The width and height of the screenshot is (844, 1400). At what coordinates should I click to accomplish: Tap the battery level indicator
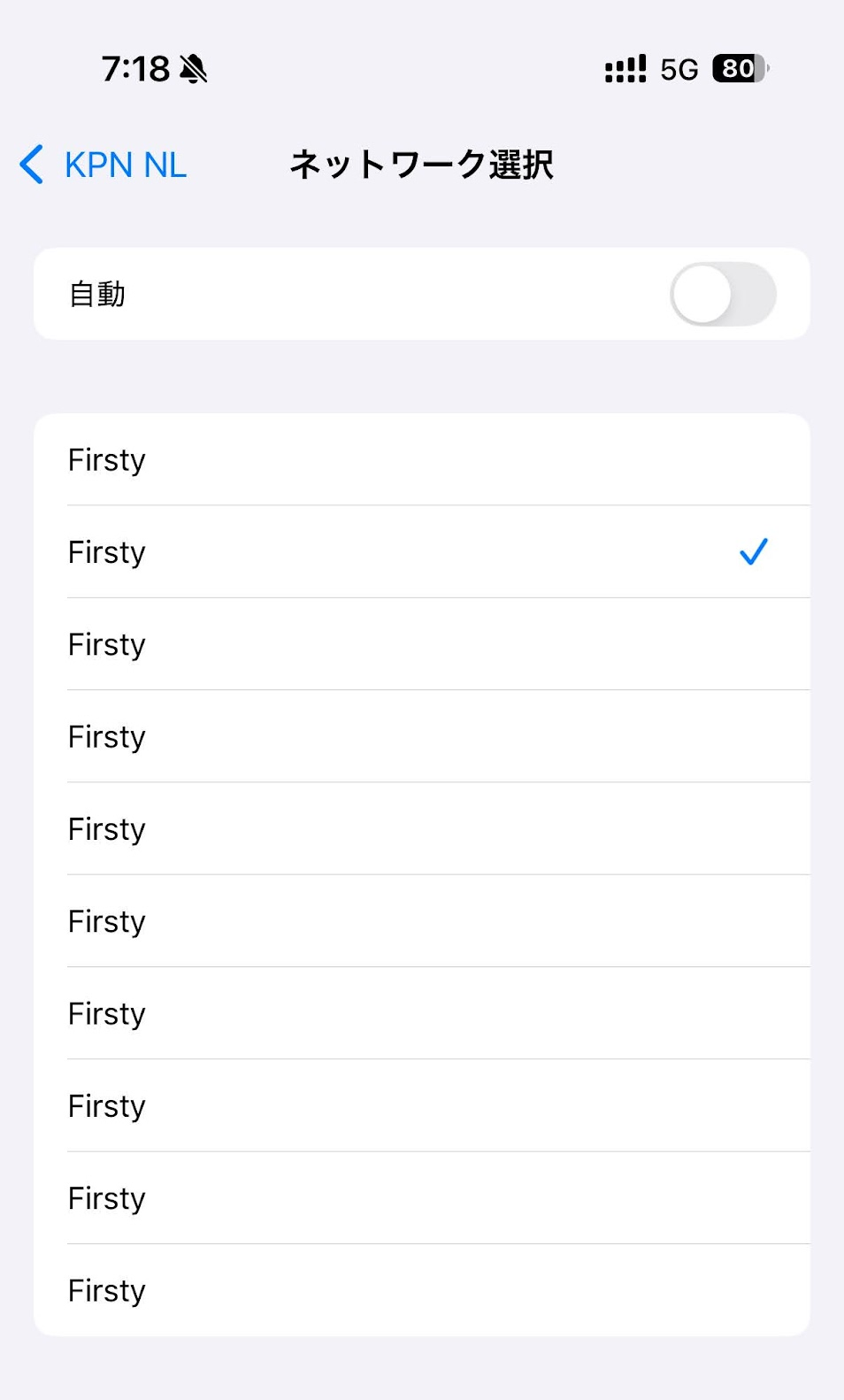(740, 69)
